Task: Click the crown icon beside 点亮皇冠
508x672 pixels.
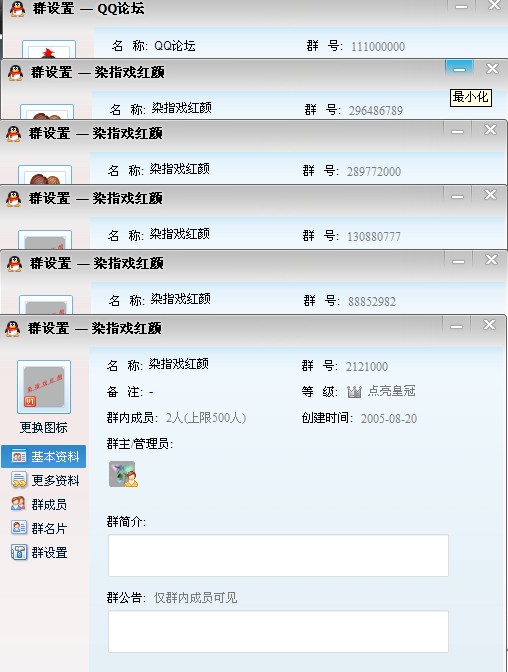Action: click(x=354, y=391)
